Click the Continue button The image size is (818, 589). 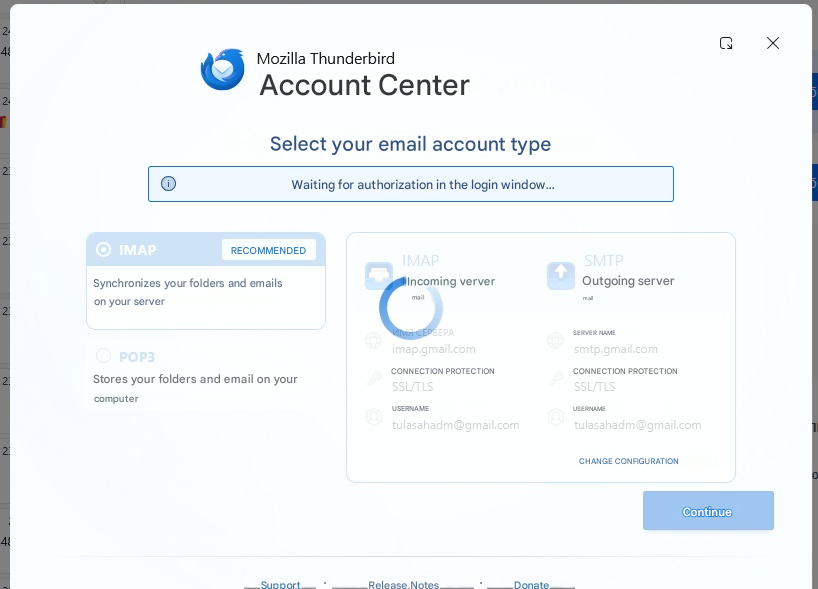[x=708, y=511]
